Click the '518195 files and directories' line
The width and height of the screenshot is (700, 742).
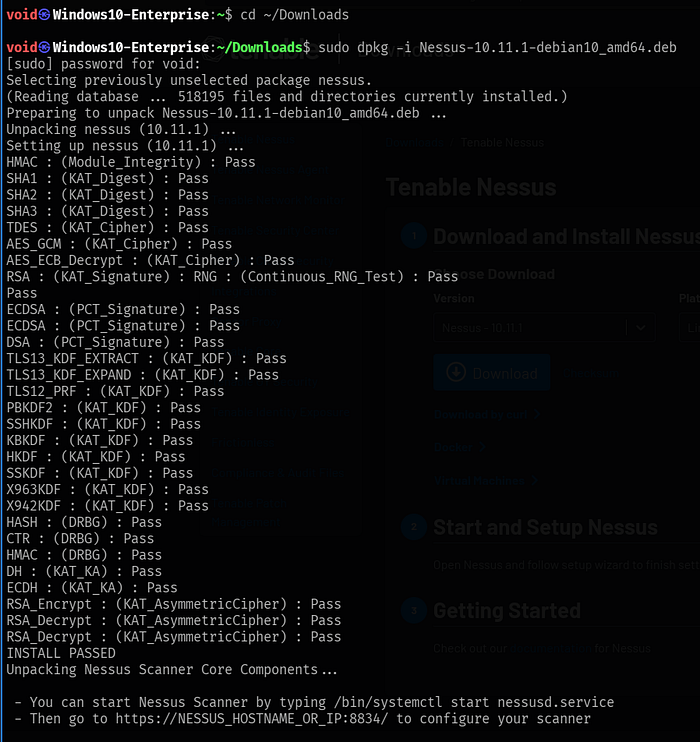point(286,97)
